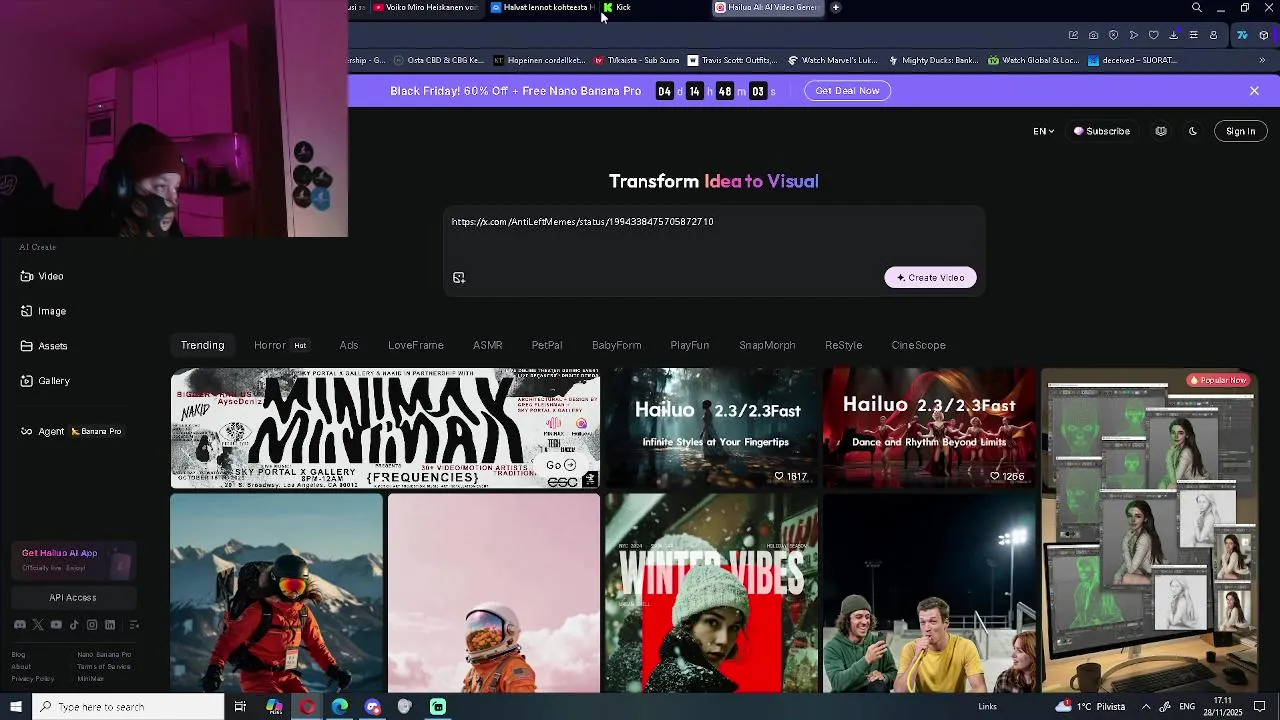
Task: Open the browser extensions cube icon
Action: 1264,35
